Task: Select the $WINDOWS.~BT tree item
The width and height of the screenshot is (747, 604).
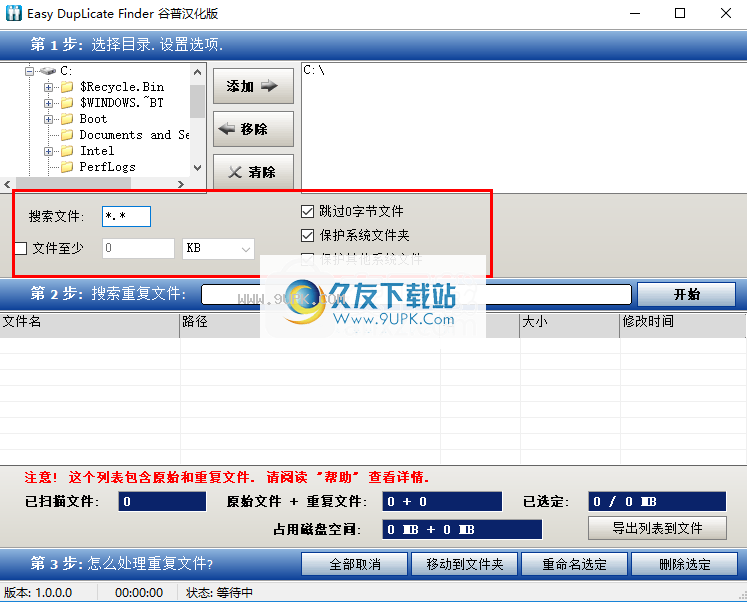Action: click(122, 103)
